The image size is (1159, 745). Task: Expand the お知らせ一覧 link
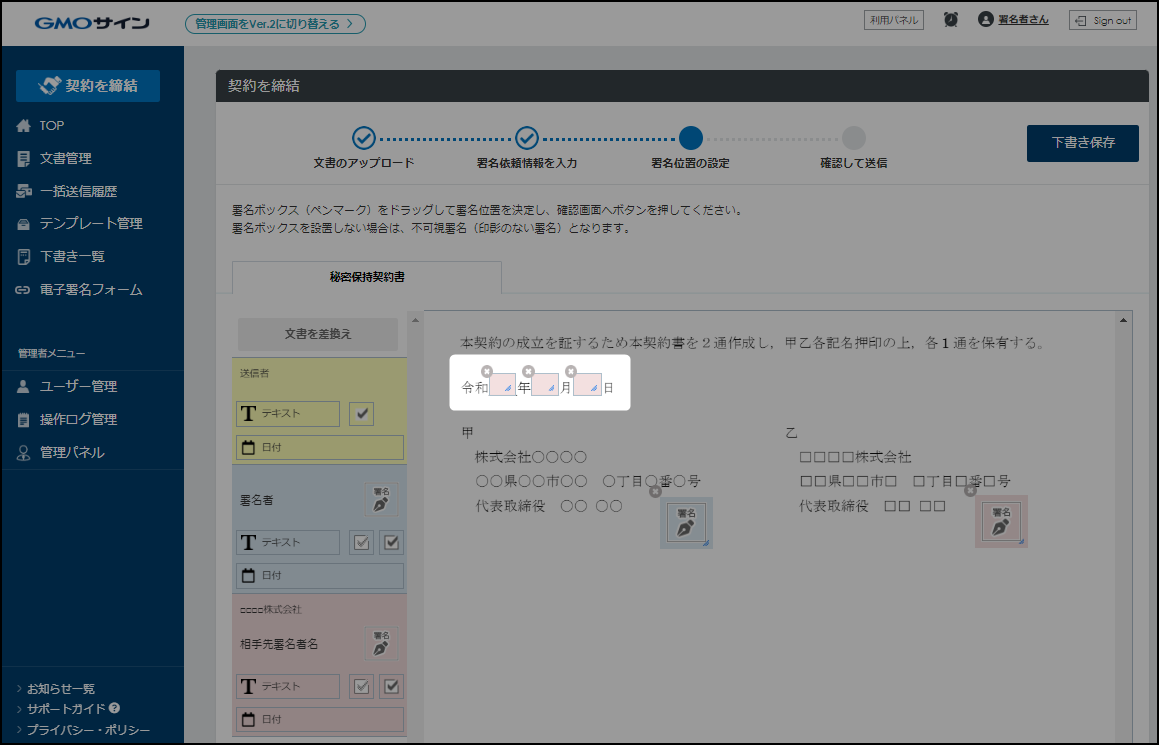(60, 688)
